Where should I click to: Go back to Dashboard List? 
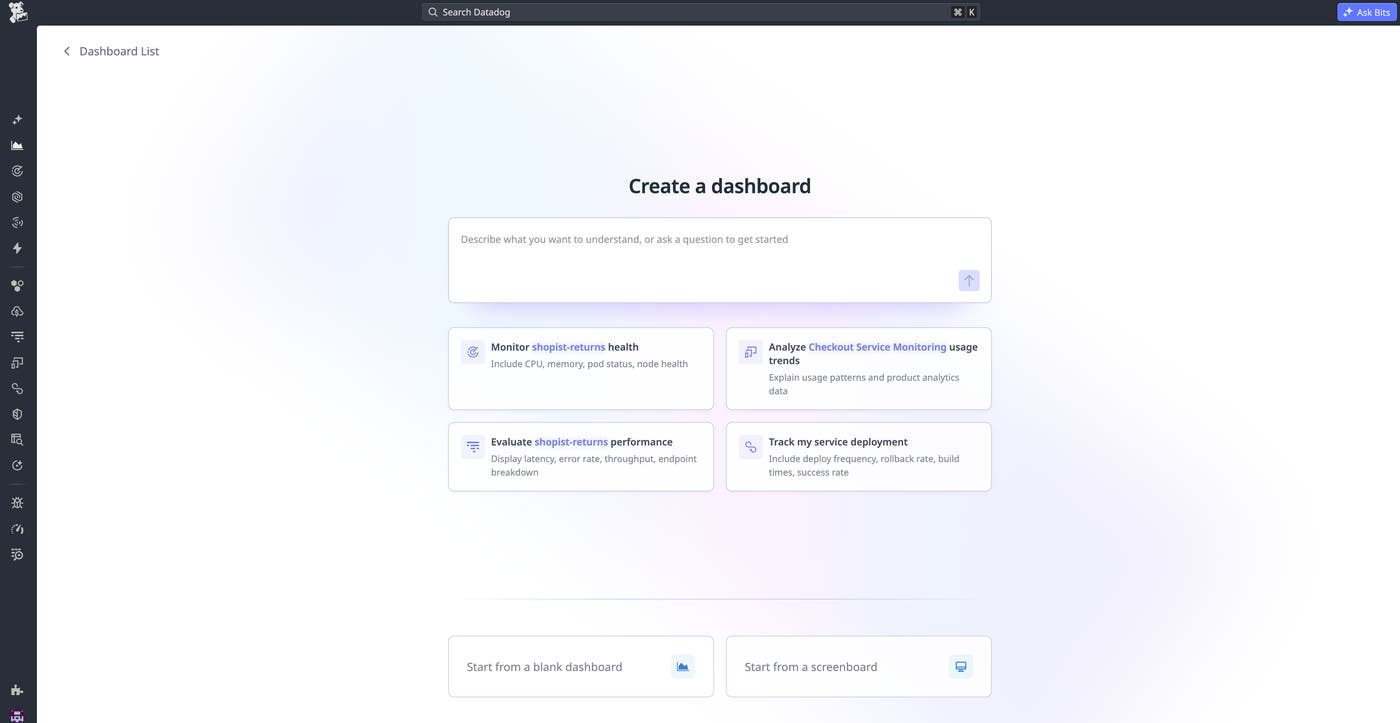pos(119,51)
